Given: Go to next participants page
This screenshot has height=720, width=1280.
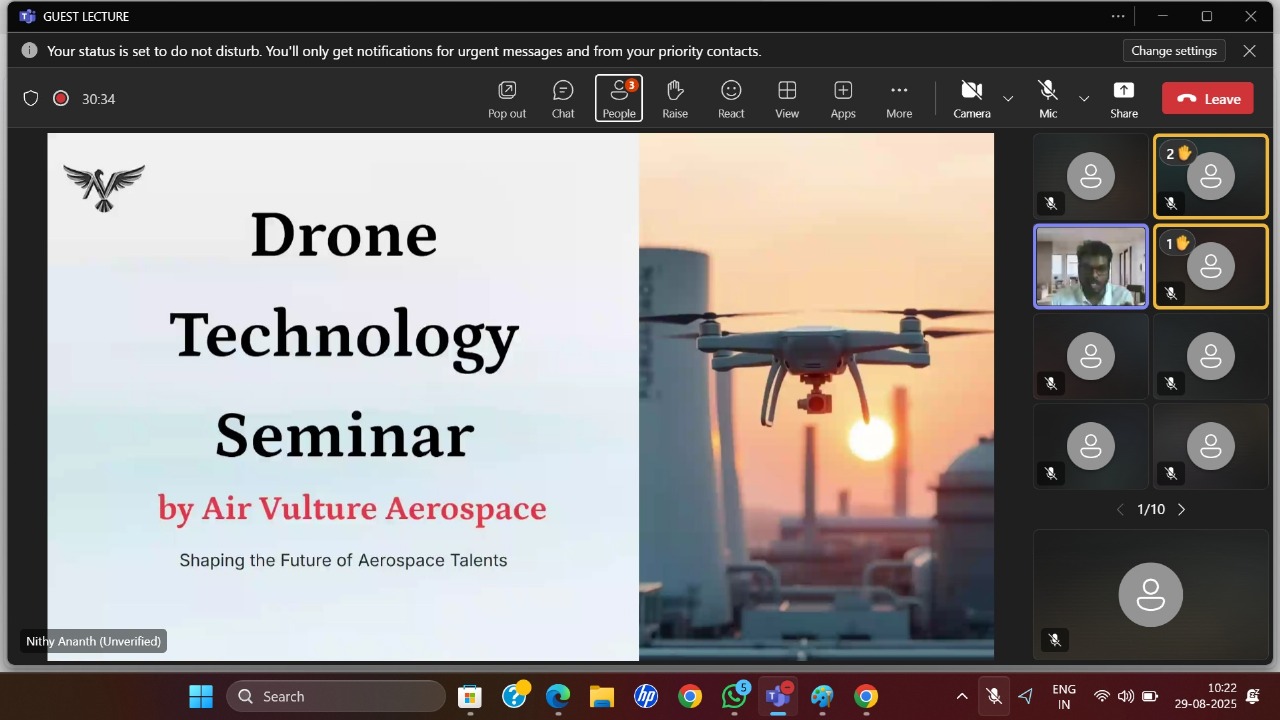Looking at the screenshot, I should pyautogui.click(x=1181, y=510).
